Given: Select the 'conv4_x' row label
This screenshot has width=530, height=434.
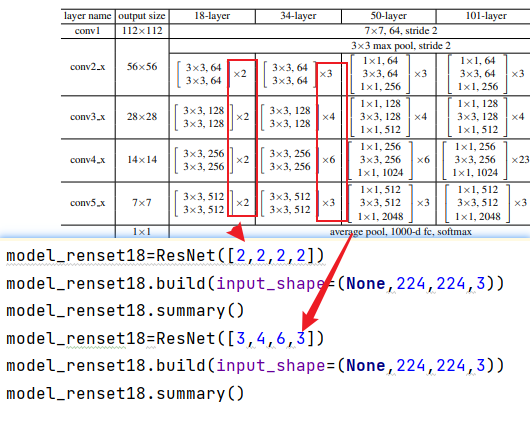Looking at the screenshot, I should coord(88,160).
